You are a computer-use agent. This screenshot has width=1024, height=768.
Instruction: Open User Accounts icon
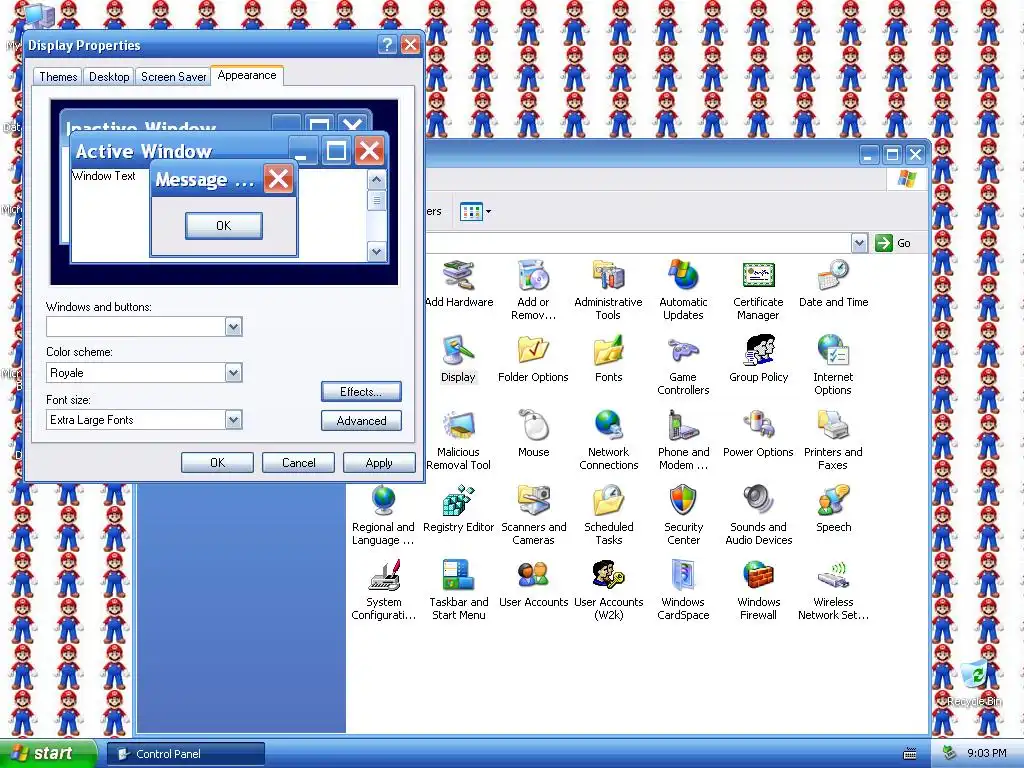coord(534,584)
